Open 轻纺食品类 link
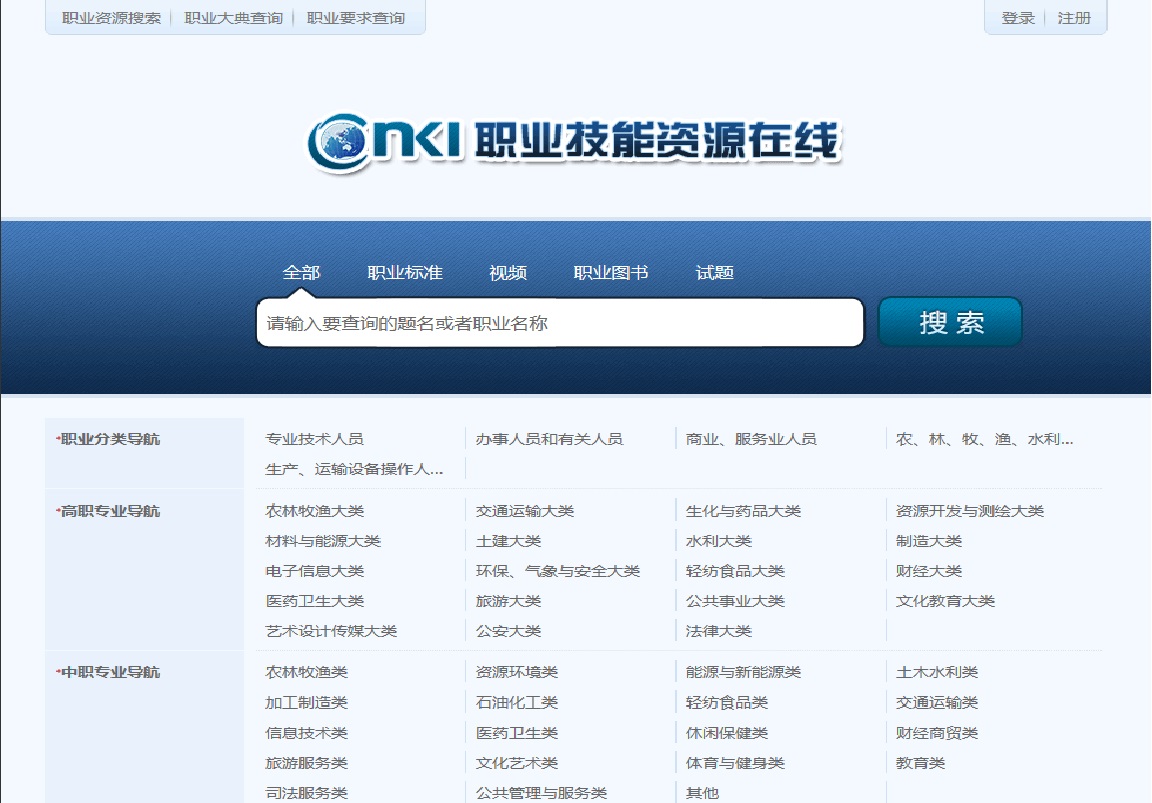 (x=727, y=703)
